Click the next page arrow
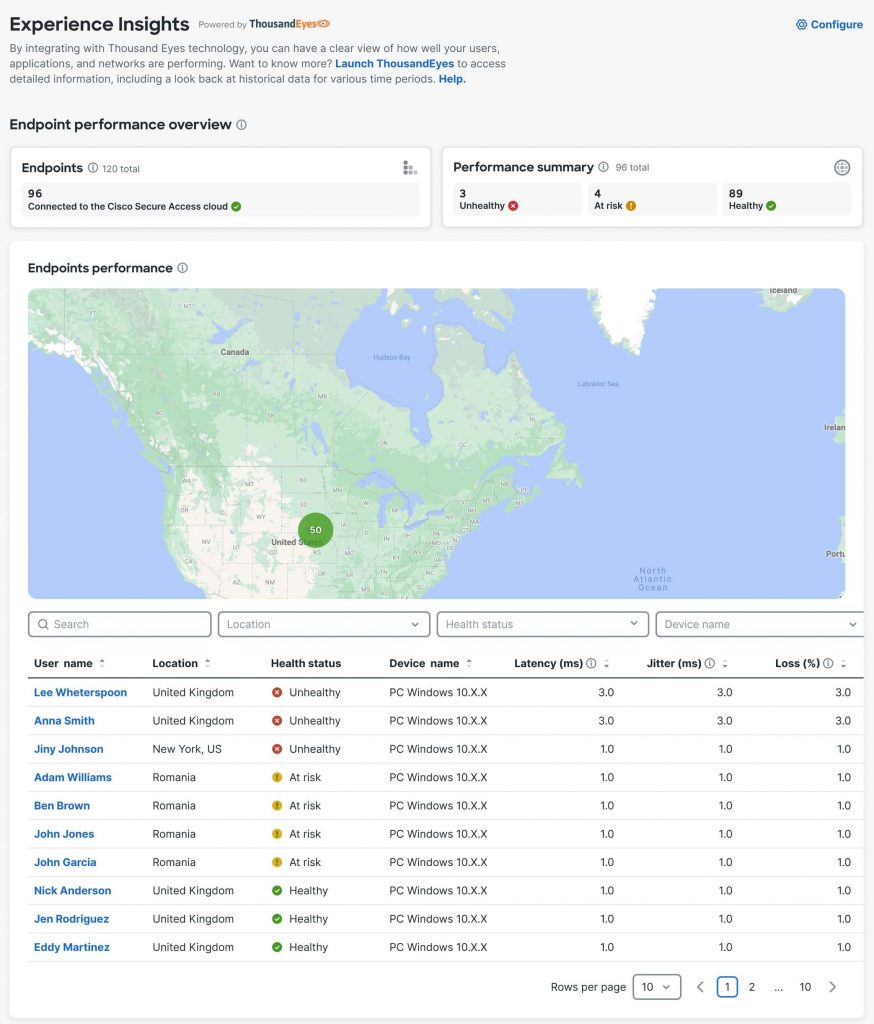The image size is (874, 1024). (x=832, y=987)
